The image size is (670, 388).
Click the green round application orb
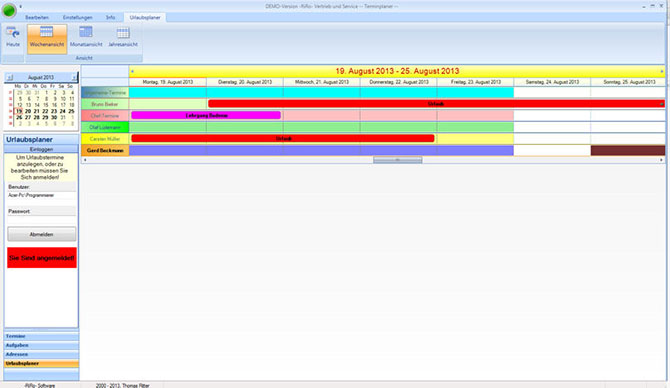pos(9,11)
